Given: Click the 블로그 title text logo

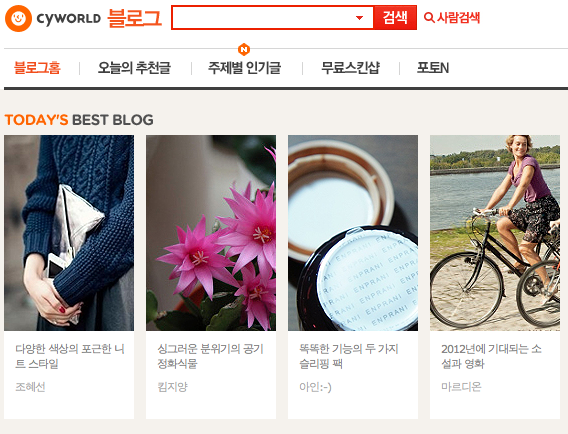Looking at the screenshot, I should click(134, 18).
